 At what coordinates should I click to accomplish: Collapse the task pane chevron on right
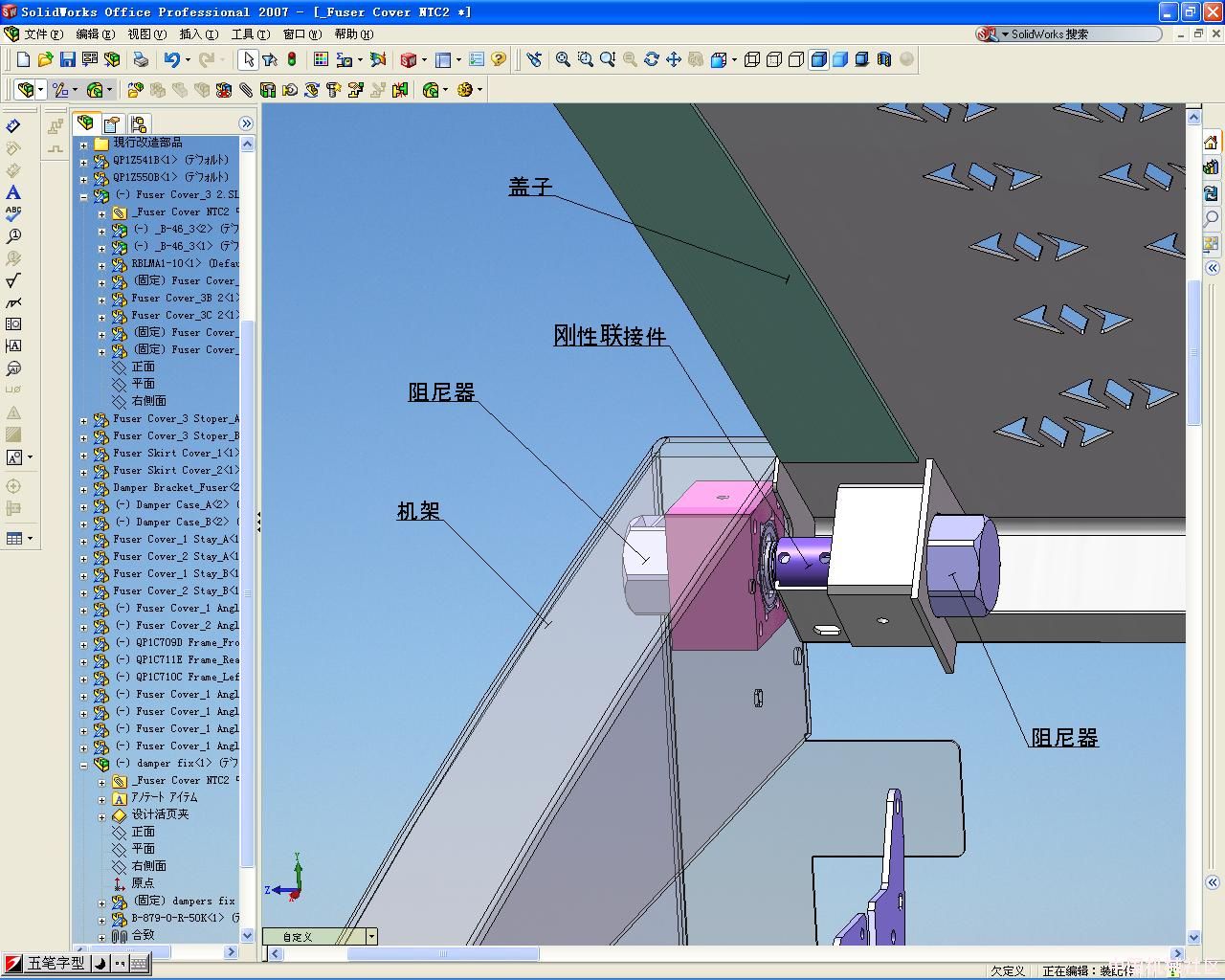pos(1212,268)
